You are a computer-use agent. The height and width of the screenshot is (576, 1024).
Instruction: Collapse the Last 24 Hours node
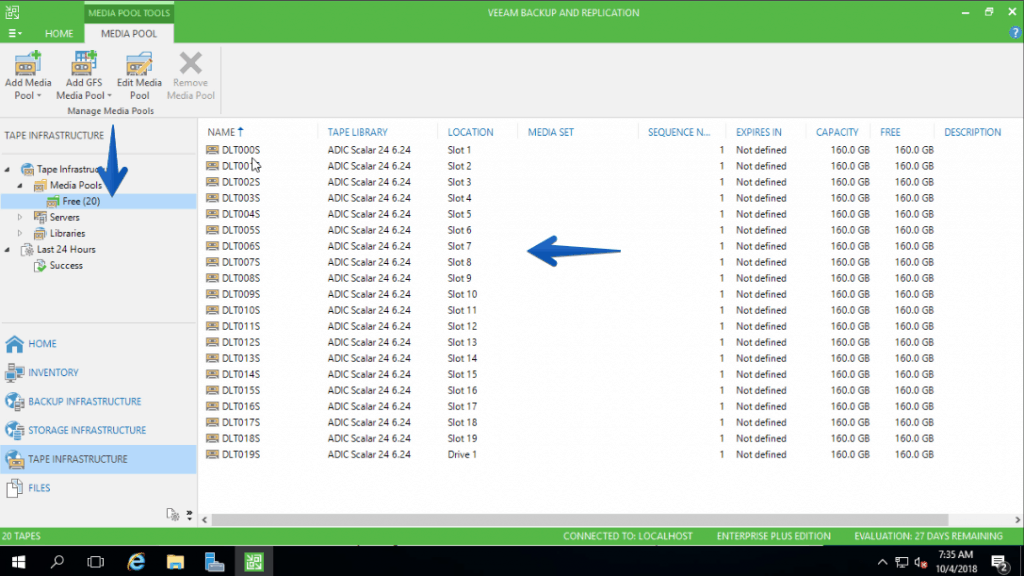click(7, 249)
